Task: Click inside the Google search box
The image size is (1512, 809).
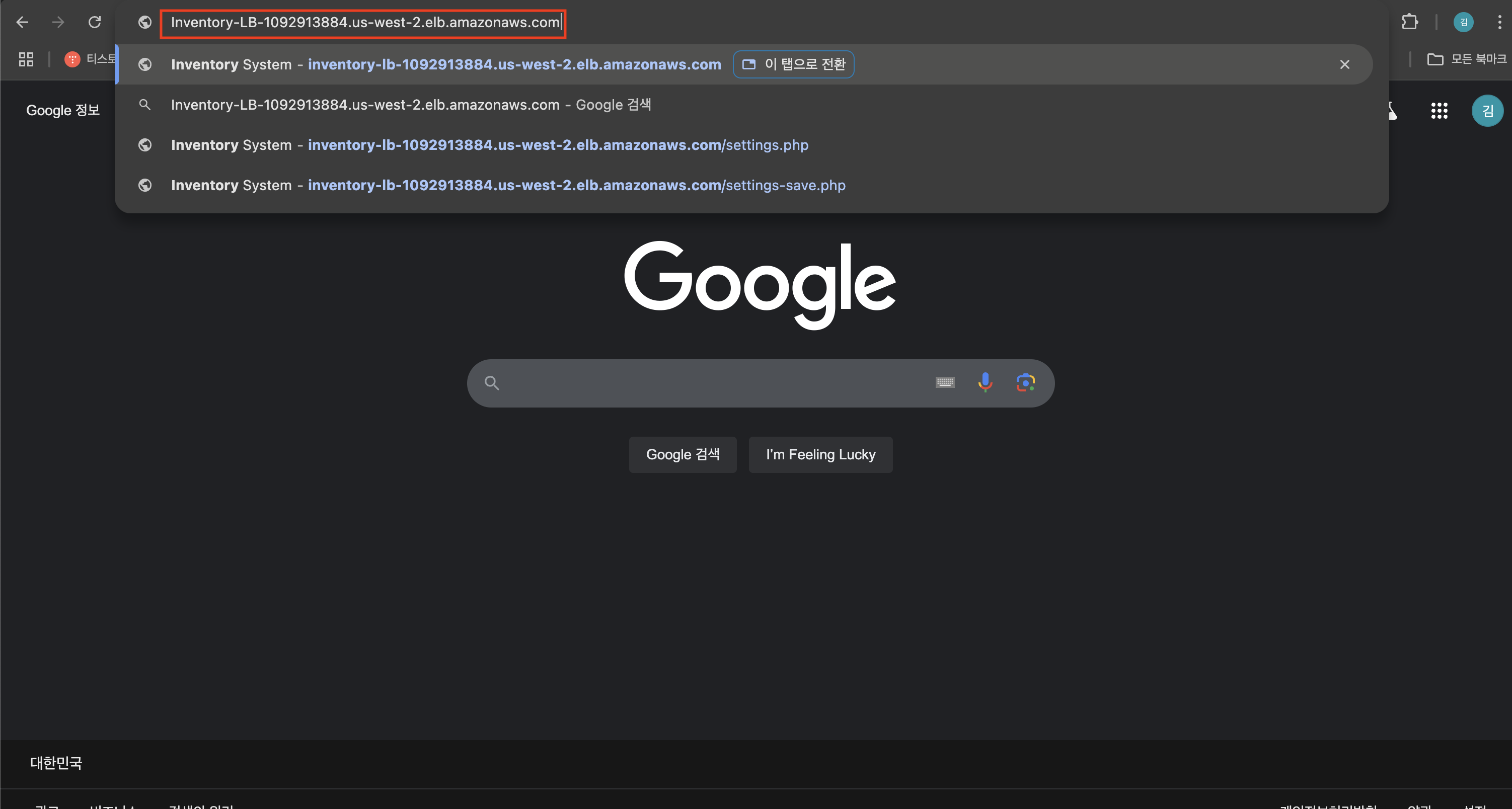Action: point(704,383)
